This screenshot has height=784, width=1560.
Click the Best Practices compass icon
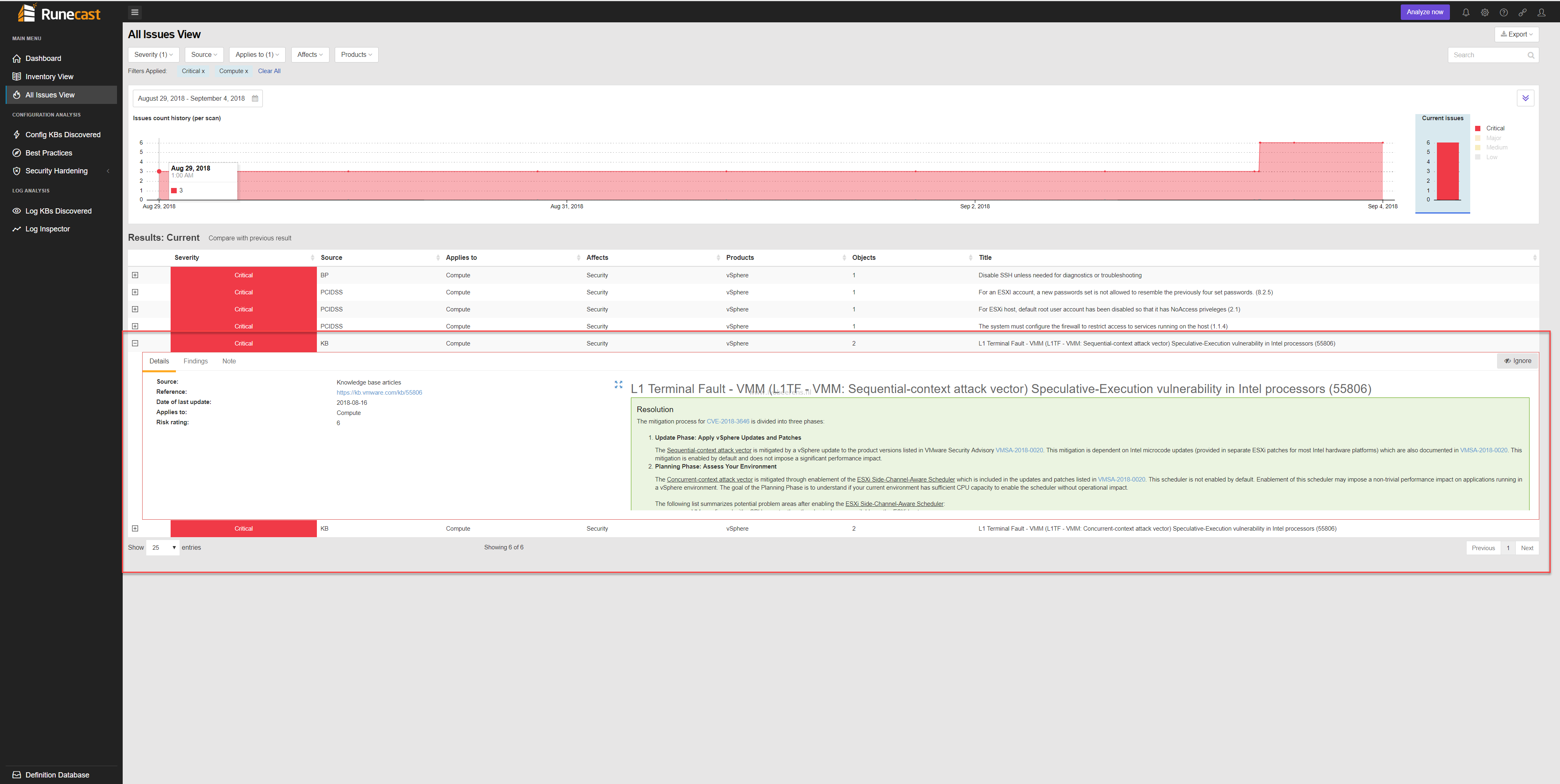17,153
